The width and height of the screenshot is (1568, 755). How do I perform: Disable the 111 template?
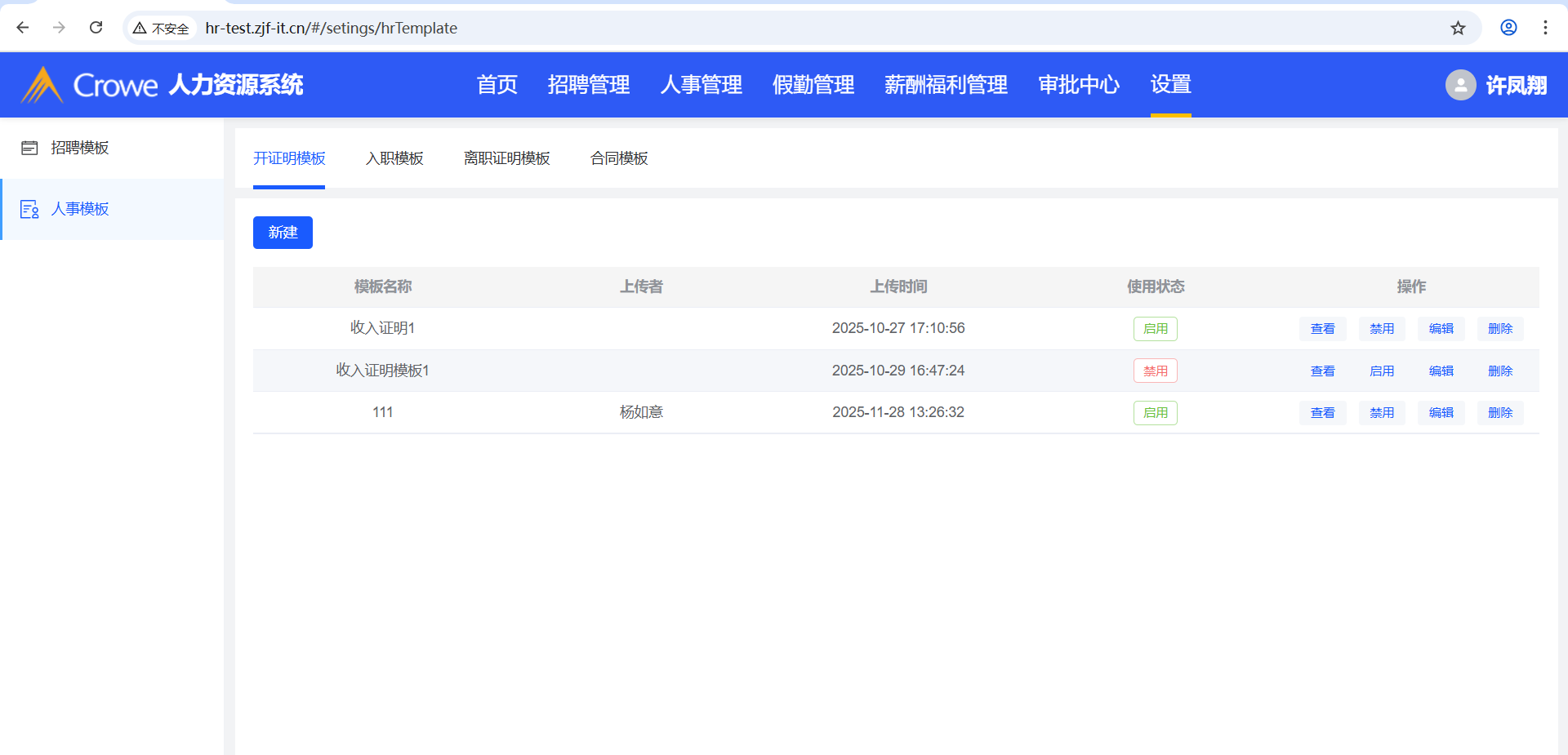point(1382,413)
